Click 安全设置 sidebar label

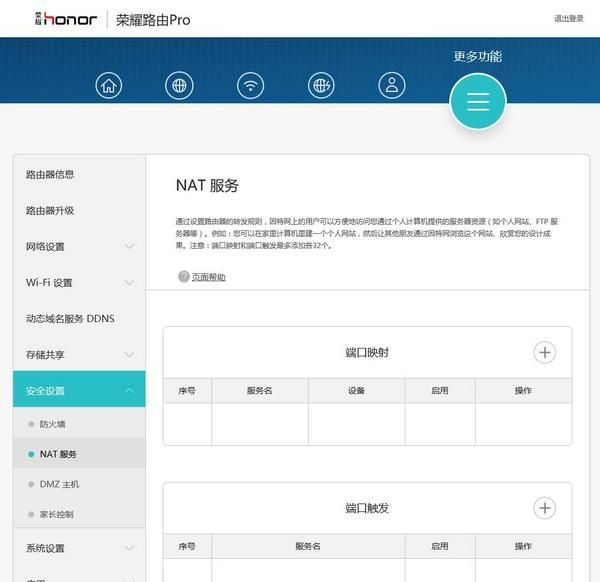[45, 391]
